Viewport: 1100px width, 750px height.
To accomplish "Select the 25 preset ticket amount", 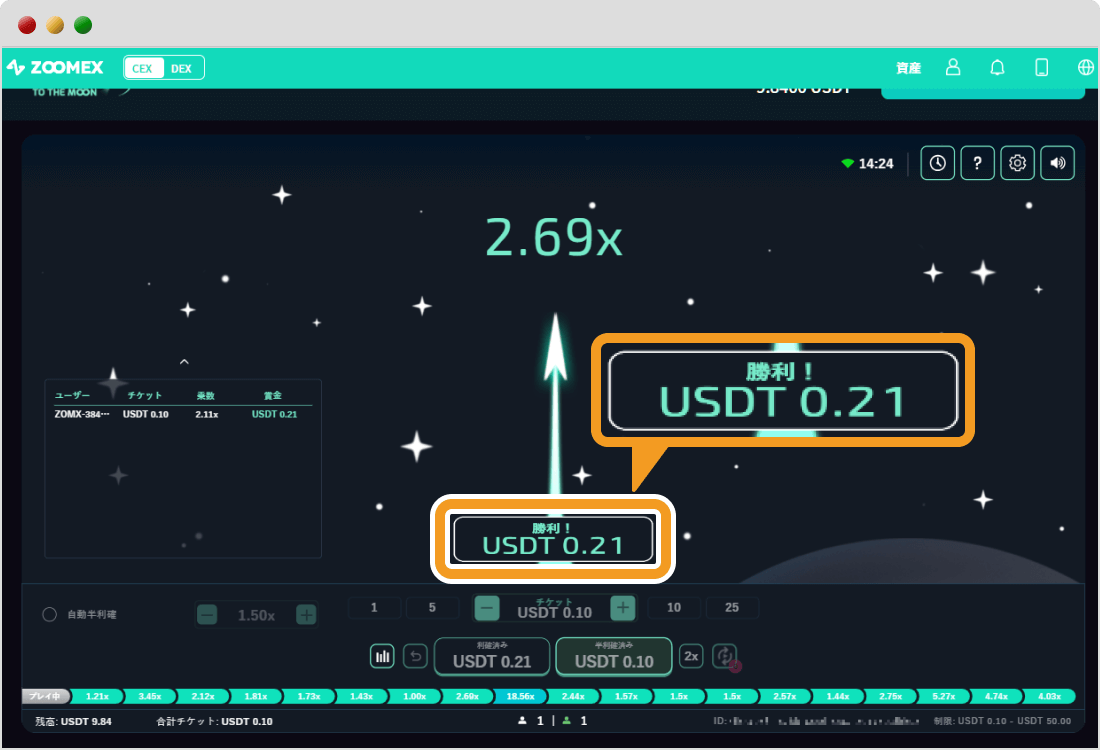I will click(x=732, y=608).
